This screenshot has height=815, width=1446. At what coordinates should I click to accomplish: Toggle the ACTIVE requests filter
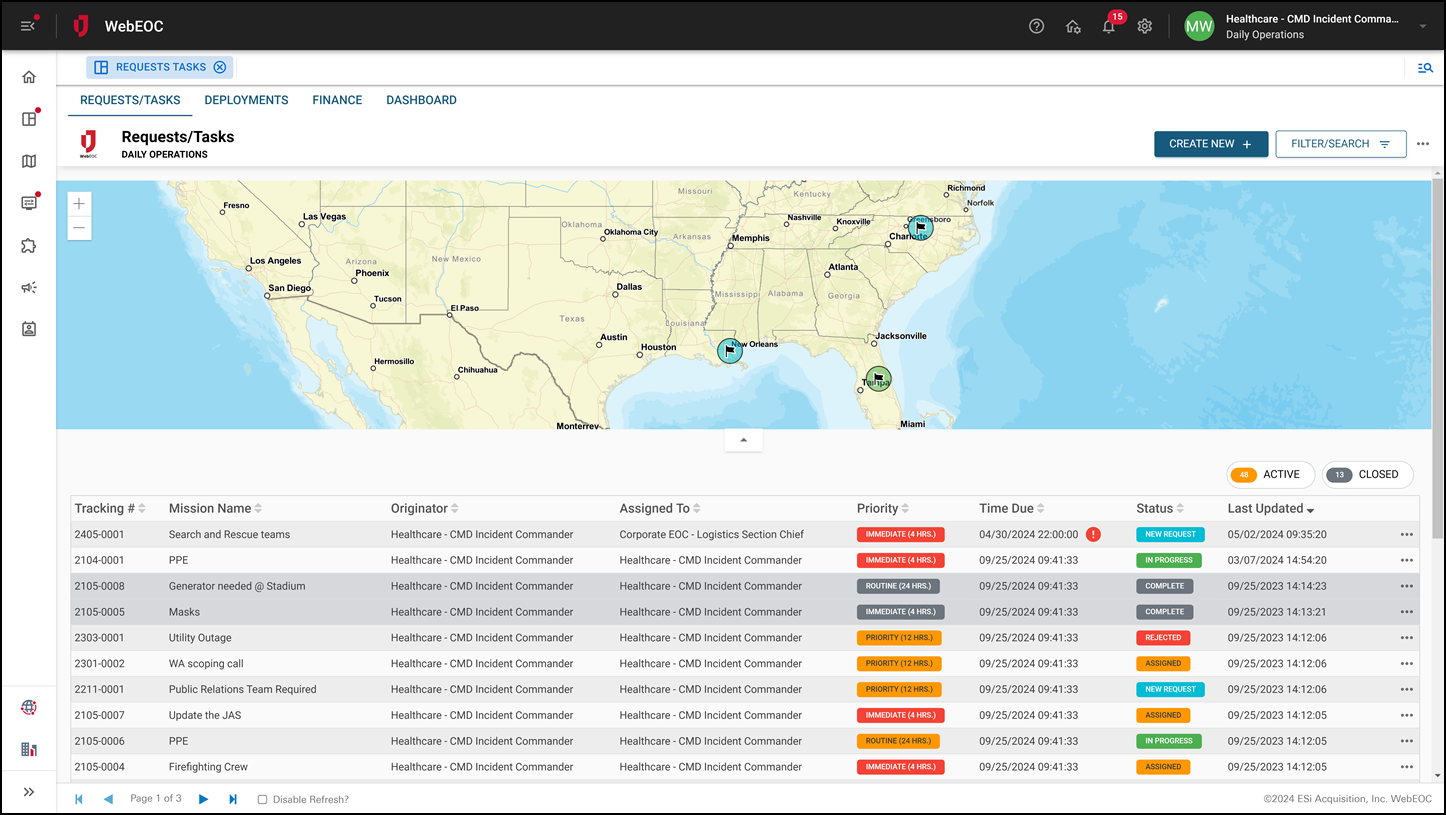pos(1270,474)
